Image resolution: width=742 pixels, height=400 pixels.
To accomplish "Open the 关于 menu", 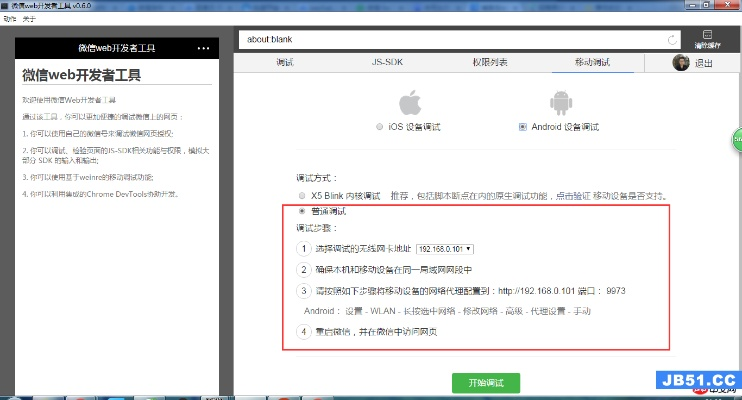I will (29, 17).
